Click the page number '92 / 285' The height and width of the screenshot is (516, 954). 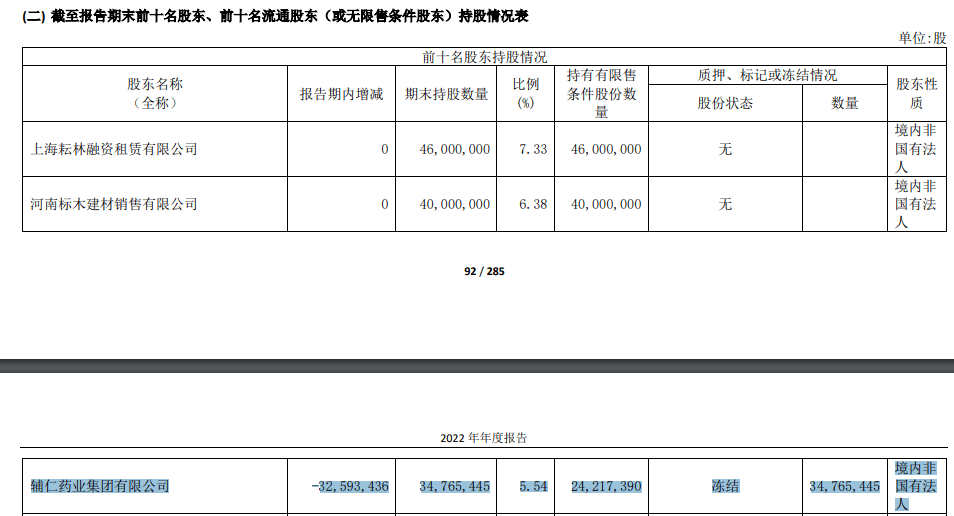484,271
